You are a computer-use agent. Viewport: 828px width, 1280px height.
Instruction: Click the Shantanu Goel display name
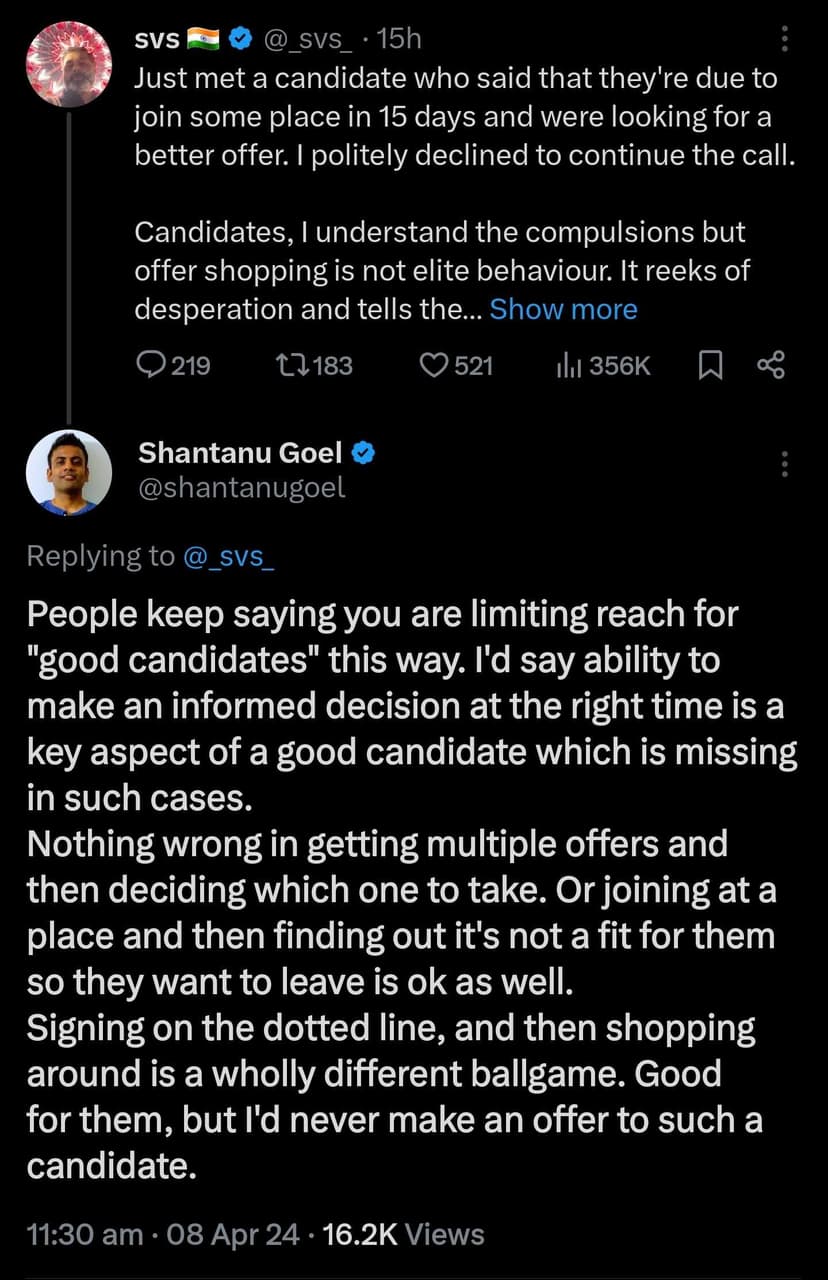pos(240,453)
